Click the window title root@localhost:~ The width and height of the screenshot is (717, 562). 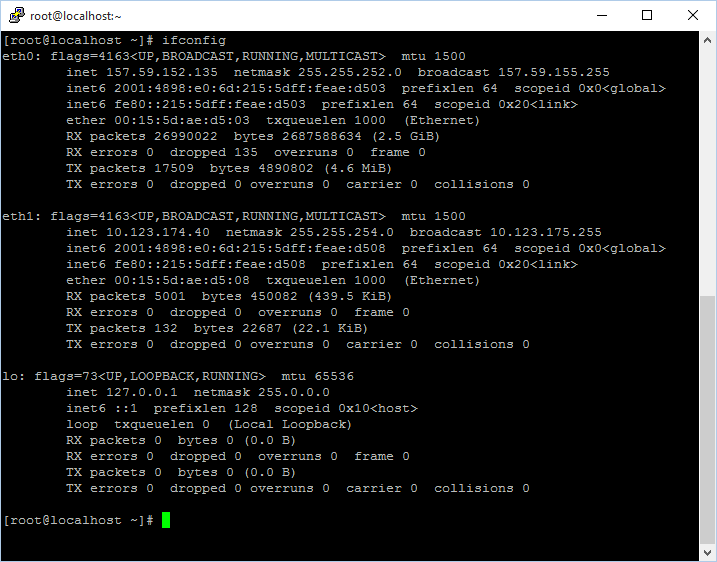click(75, 16)
